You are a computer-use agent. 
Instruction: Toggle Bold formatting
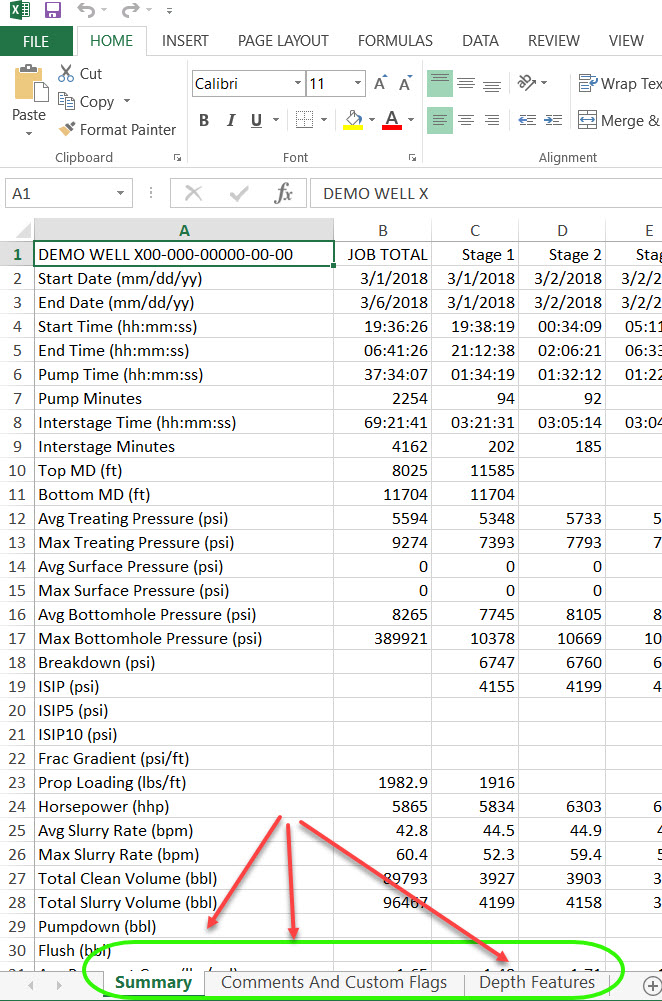pyautogui.click(x=204, y=121)
